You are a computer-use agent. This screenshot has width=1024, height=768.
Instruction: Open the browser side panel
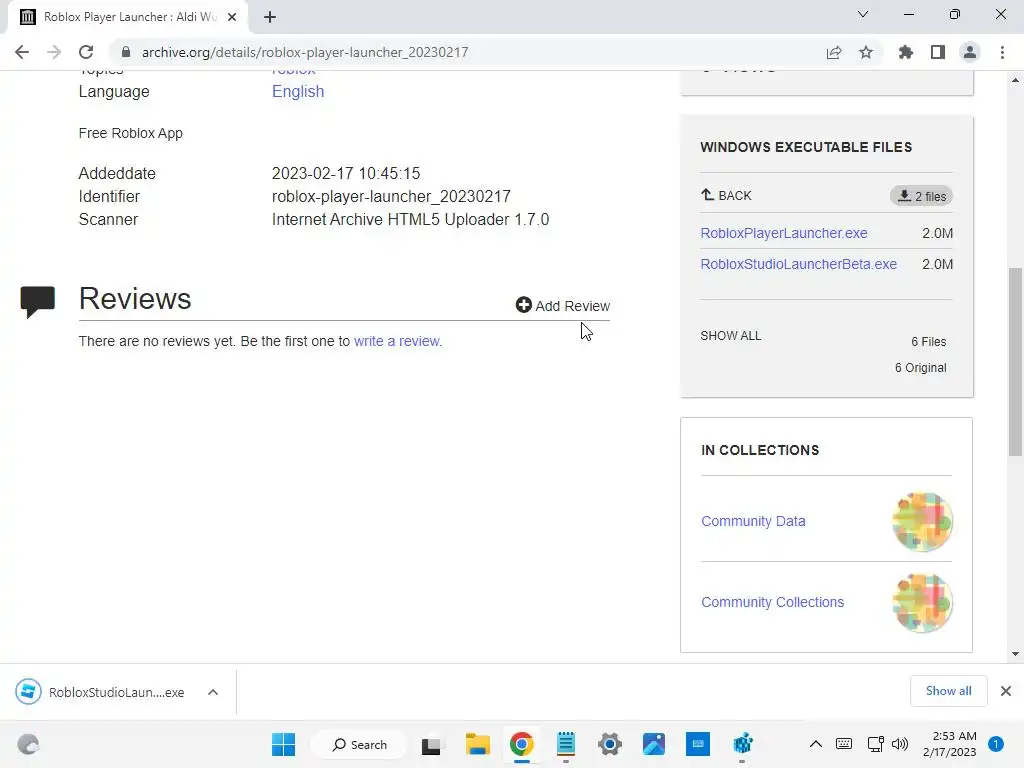[x=938, y=52]
